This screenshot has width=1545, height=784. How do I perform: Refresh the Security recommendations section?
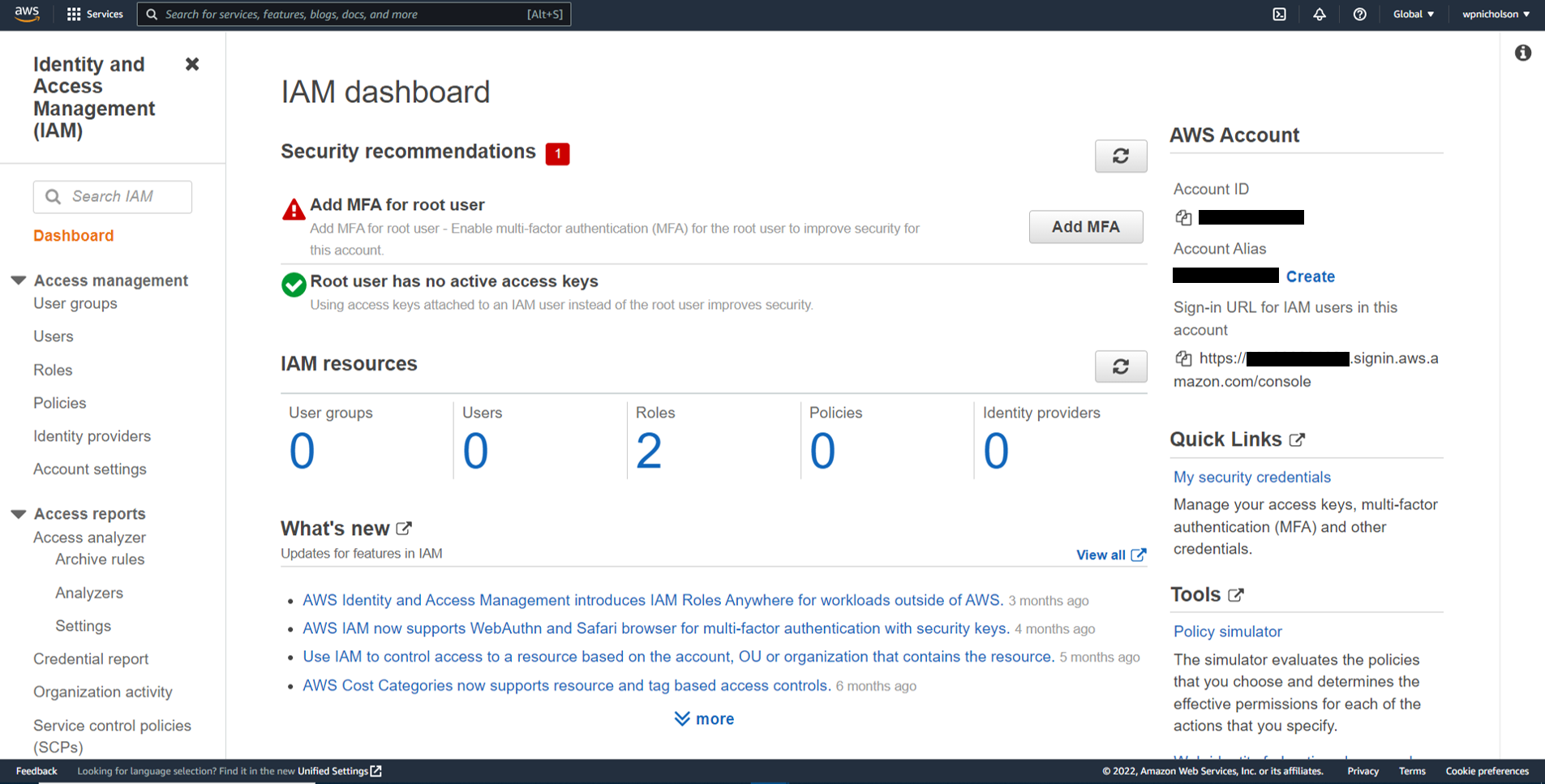pos(1120,156)
